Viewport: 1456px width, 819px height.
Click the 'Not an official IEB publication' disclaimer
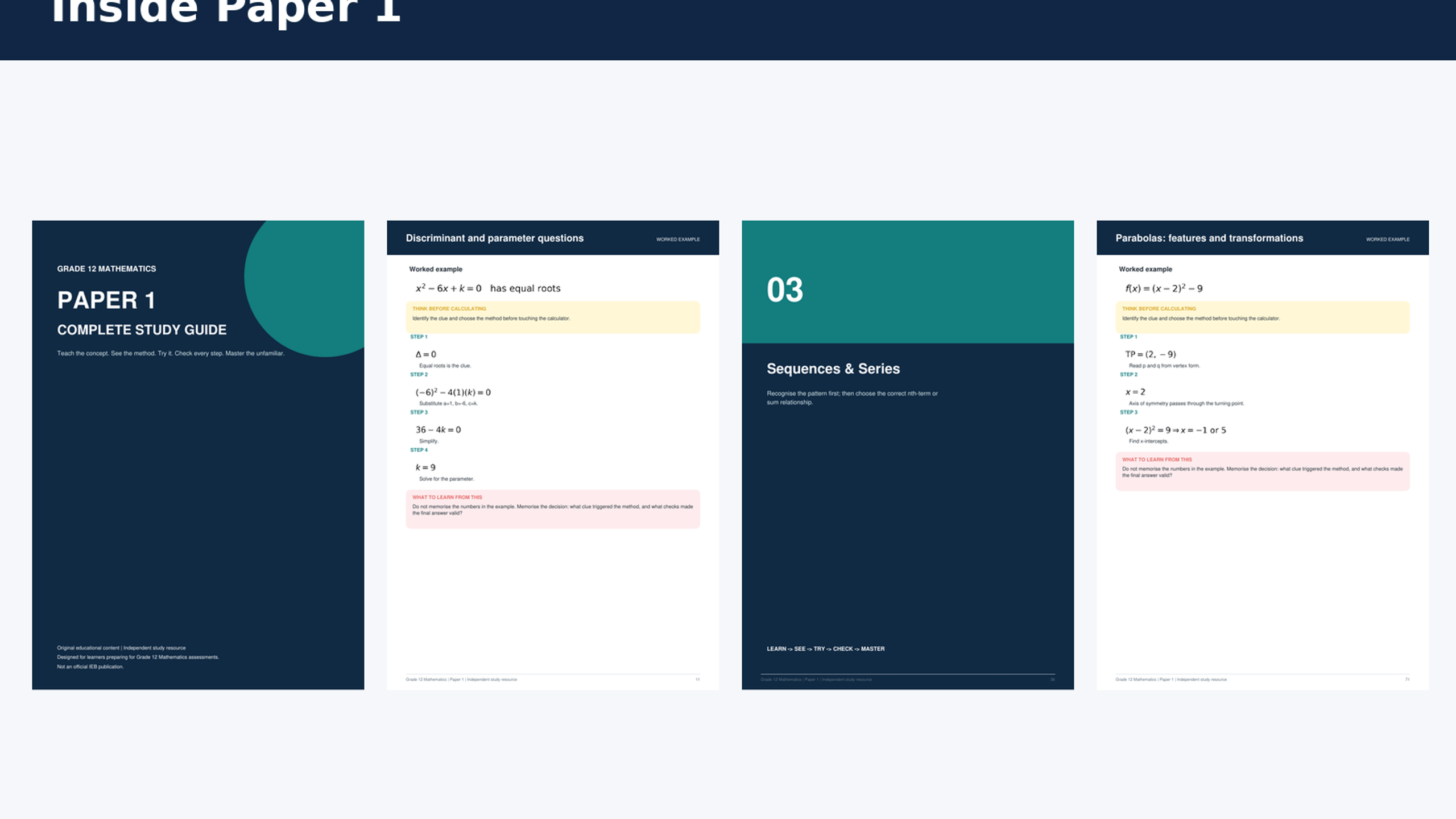coord(90,667)
